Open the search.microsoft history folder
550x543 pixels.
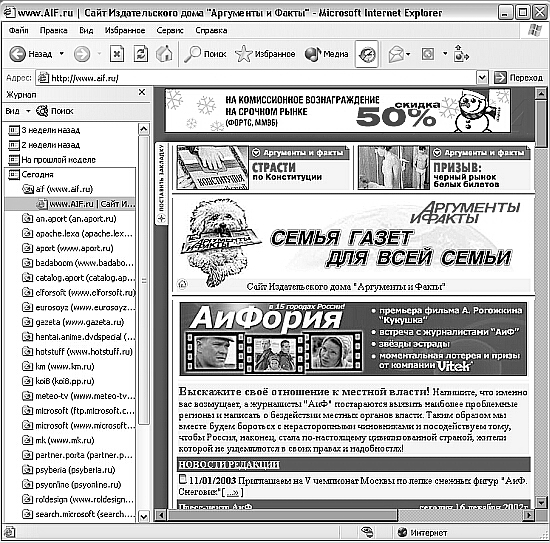78,514
